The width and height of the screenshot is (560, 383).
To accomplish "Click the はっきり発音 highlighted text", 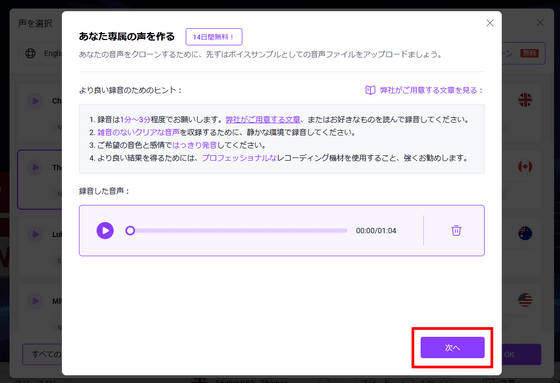I will (x=195, y=145).
